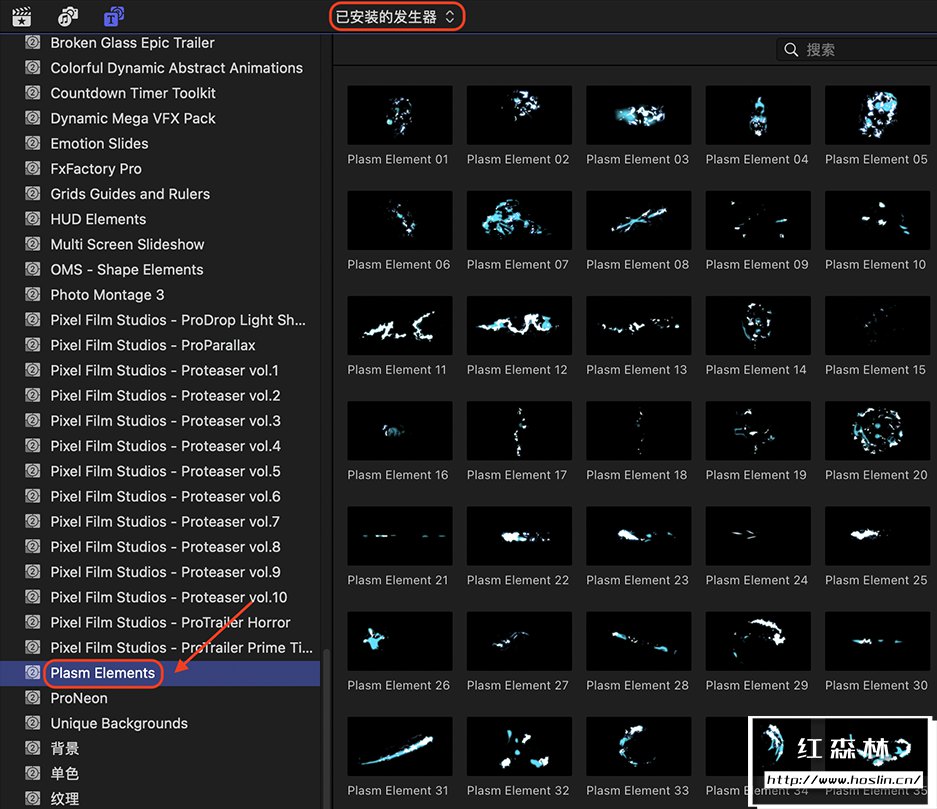The height and width of the screenshot is (809, 937).
Task: Click the icon beside ProParallax
Action: point(33,345)
